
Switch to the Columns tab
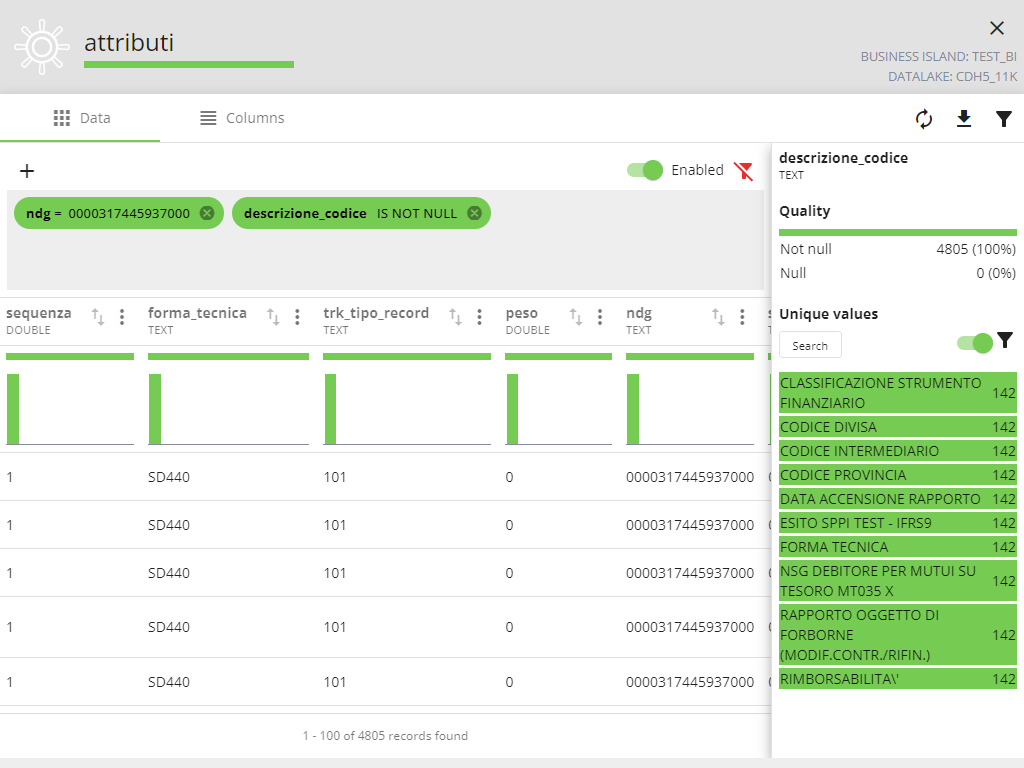coord(242,118)
